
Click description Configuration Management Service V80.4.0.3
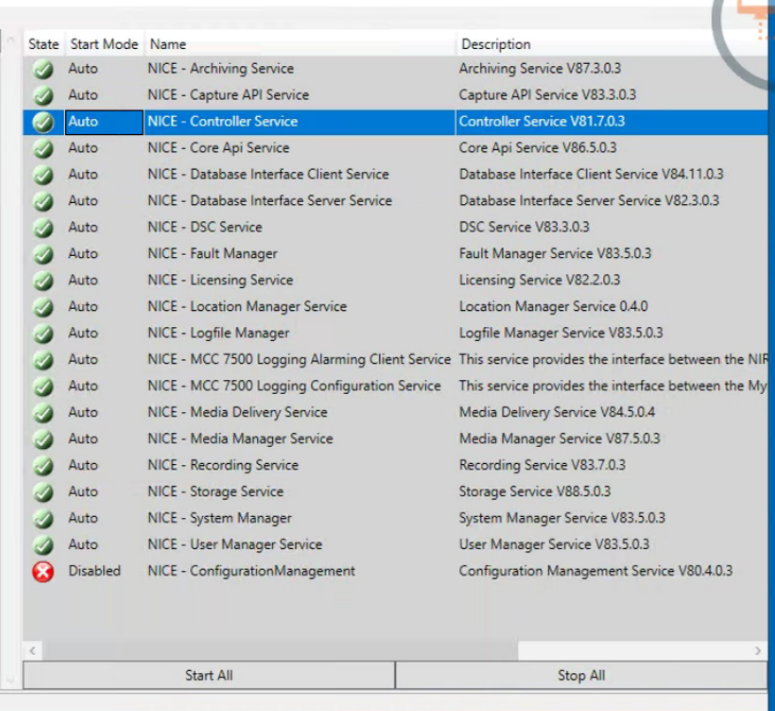pos(596,571)
